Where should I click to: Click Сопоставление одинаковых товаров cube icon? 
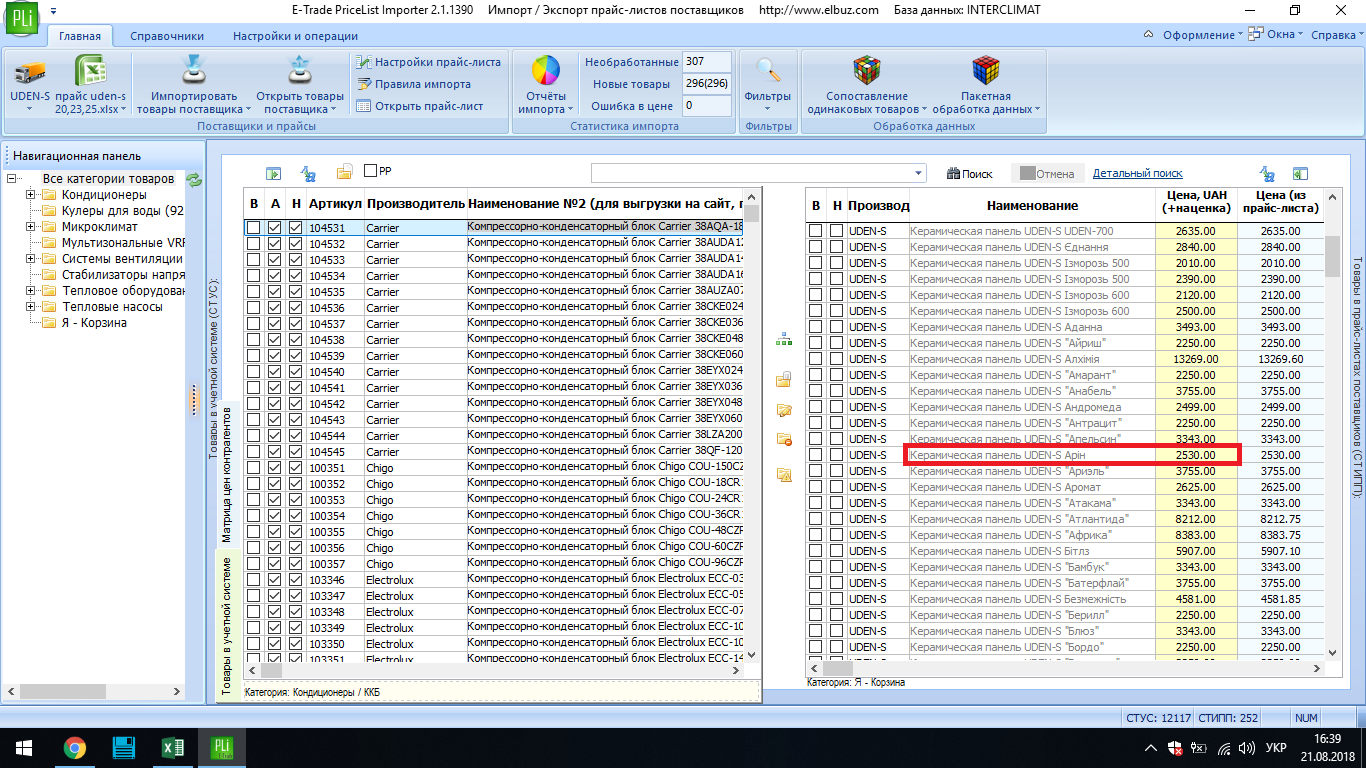tap(866, 72)
